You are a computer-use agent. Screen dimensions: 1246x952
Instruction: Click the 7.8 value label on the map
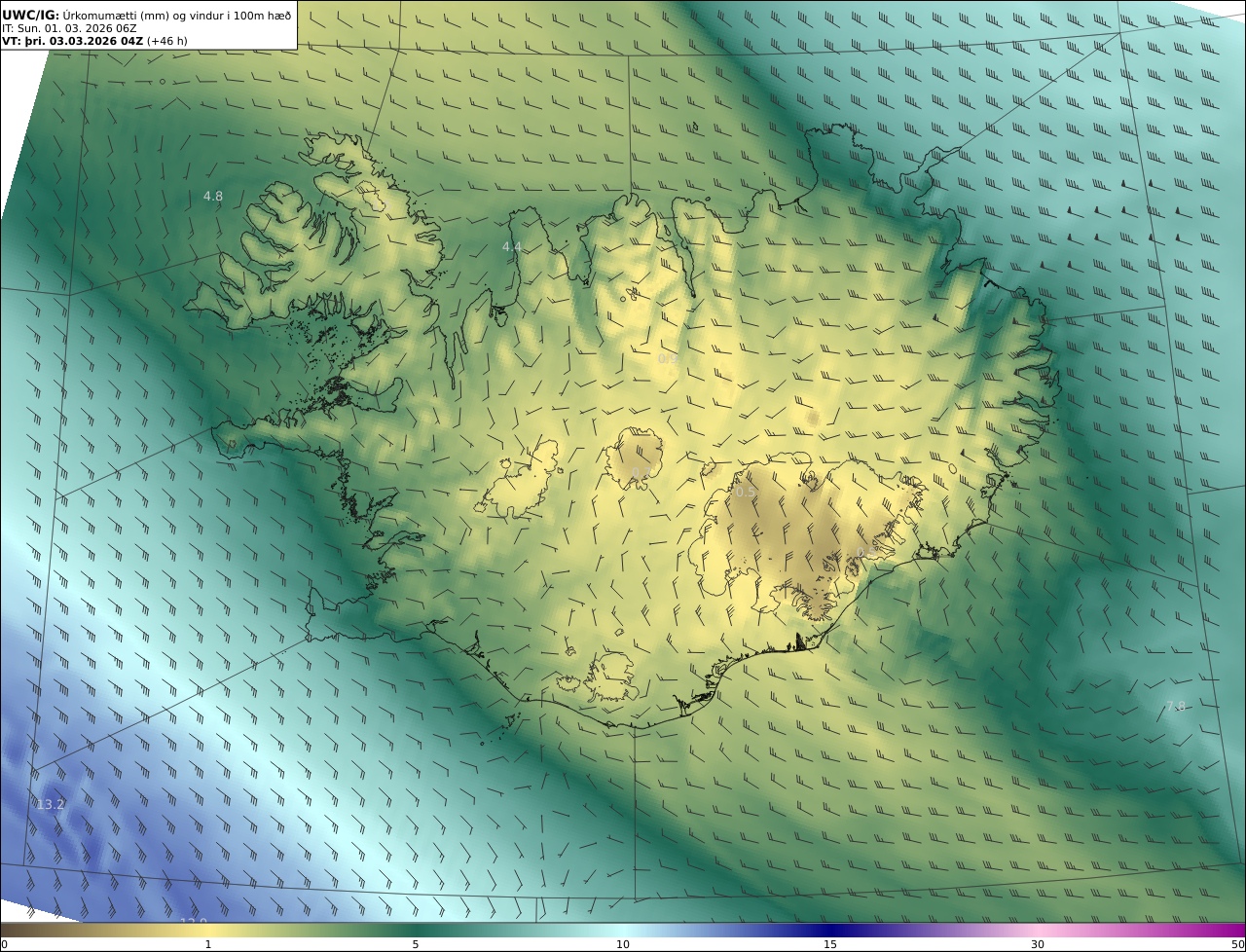(x=1176, y=706)
